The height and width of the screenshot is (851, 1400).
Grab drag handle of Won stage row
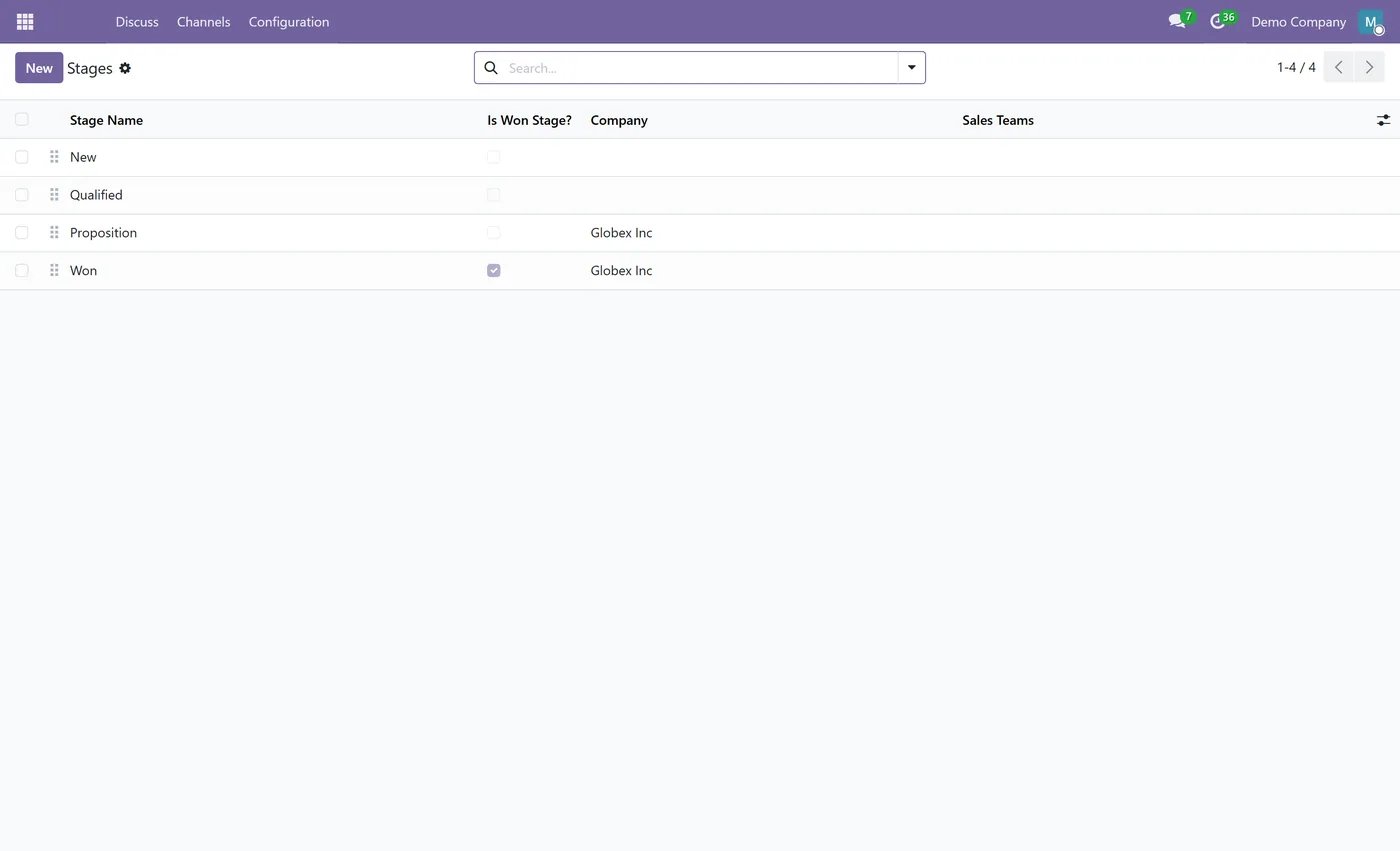[x=54, y=271]
